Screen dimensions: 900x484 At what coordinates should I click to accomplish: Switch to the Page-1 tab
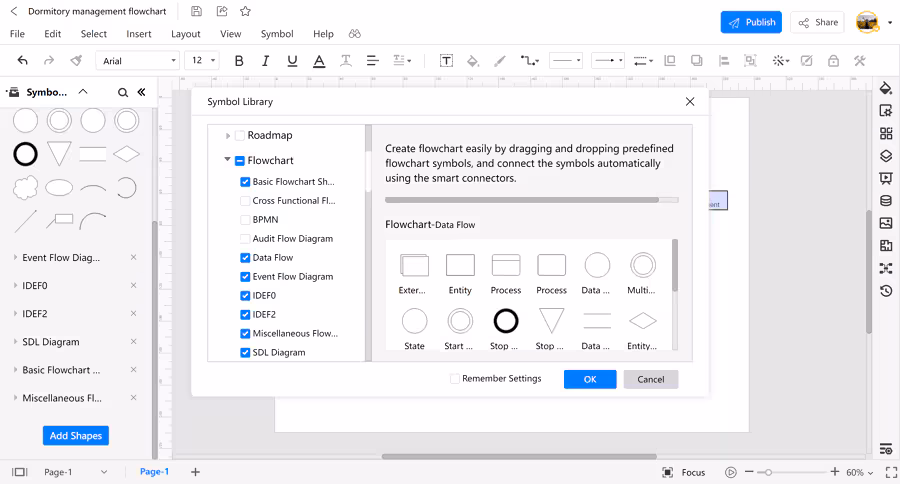tap(154, 471)
